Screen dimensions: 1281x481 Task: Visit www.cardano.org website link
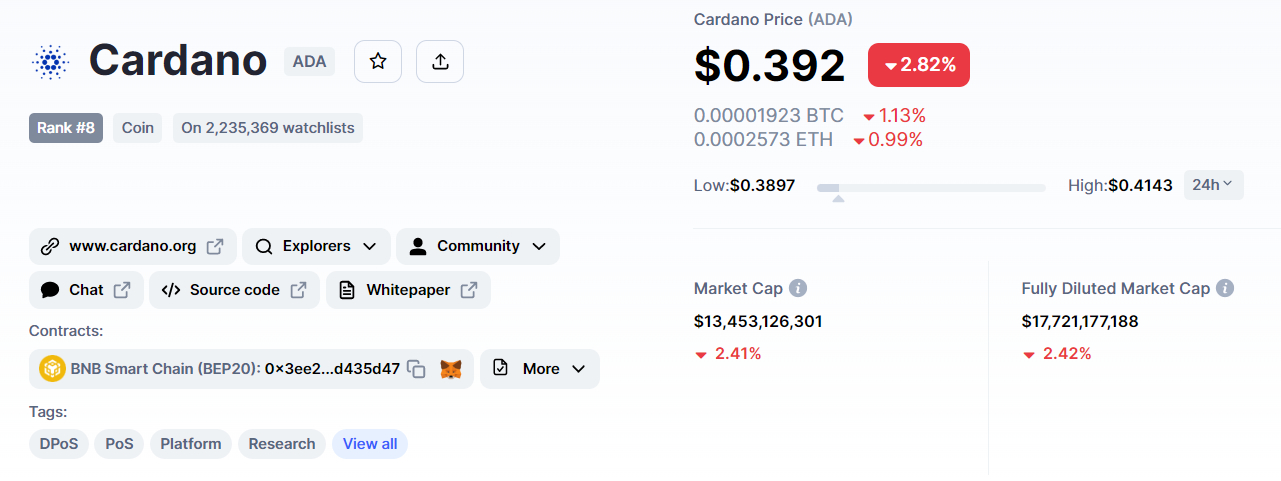[x=132, y=246]
